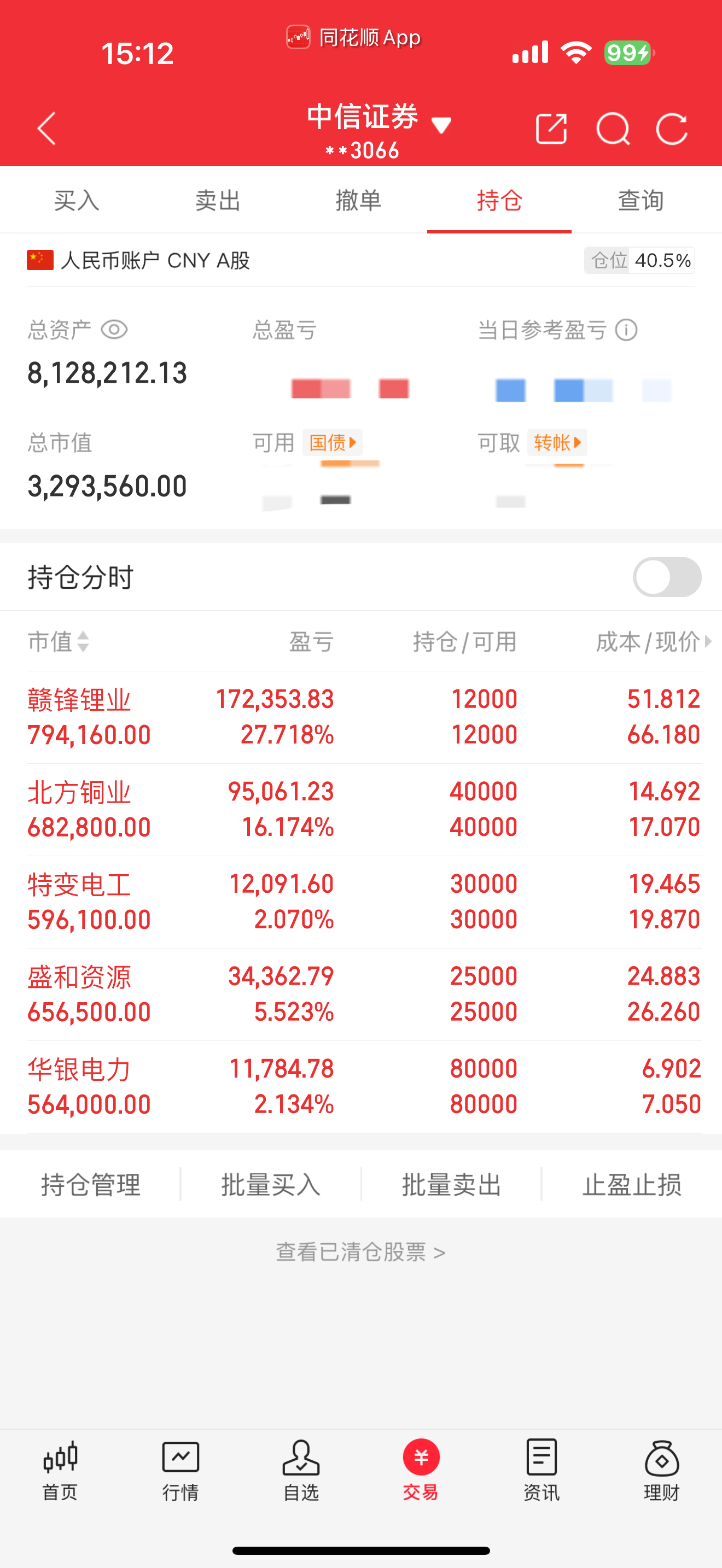Hide total assets with eye icon
Image resolution: width=722 pixels, height=1568 pixels.
pyautogui.click(x=114, y=330)
